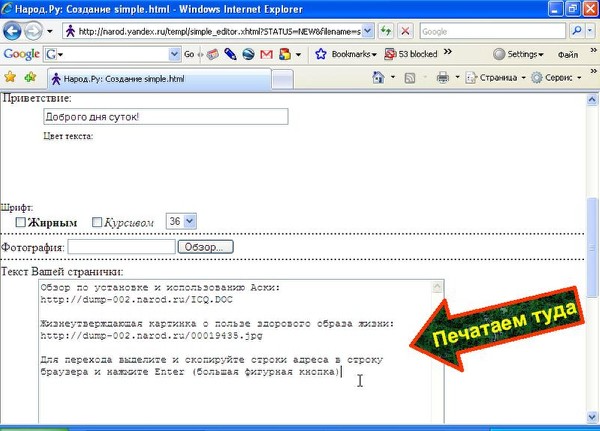Screen dimensions: 600x431
Task: Click the browser Back arrow button
Action: tap(12, 31)
